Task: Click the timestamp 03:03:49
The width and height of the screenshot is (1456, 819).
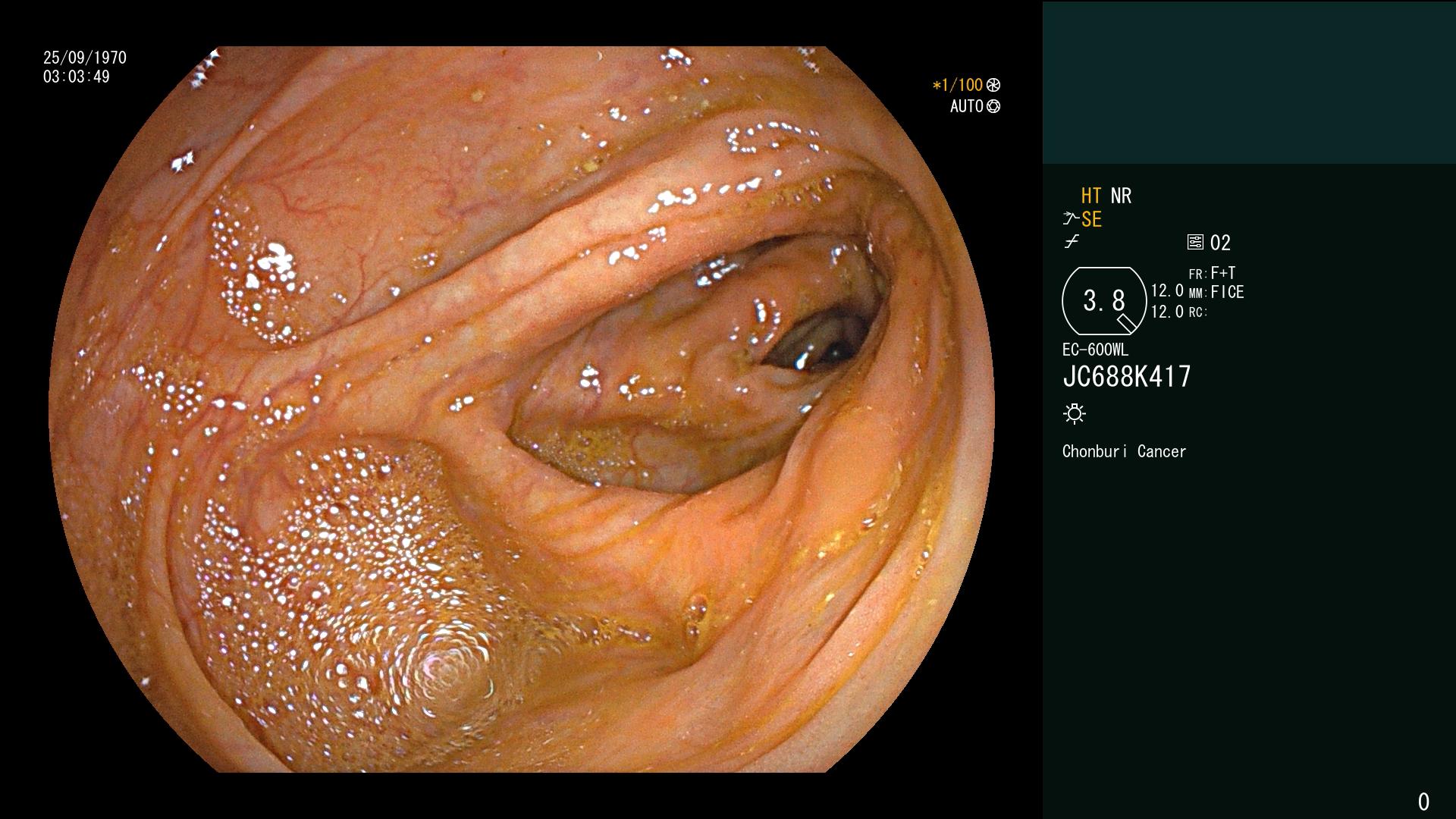Action: pos(77,77)
